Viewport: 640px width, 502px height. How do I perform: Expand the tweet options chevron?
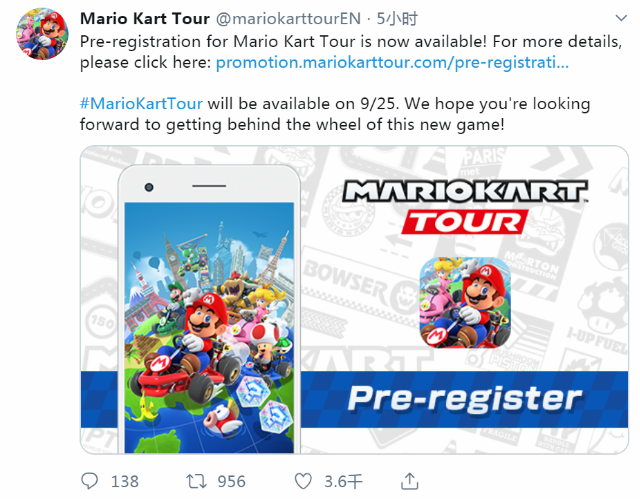tap(621, 18)
